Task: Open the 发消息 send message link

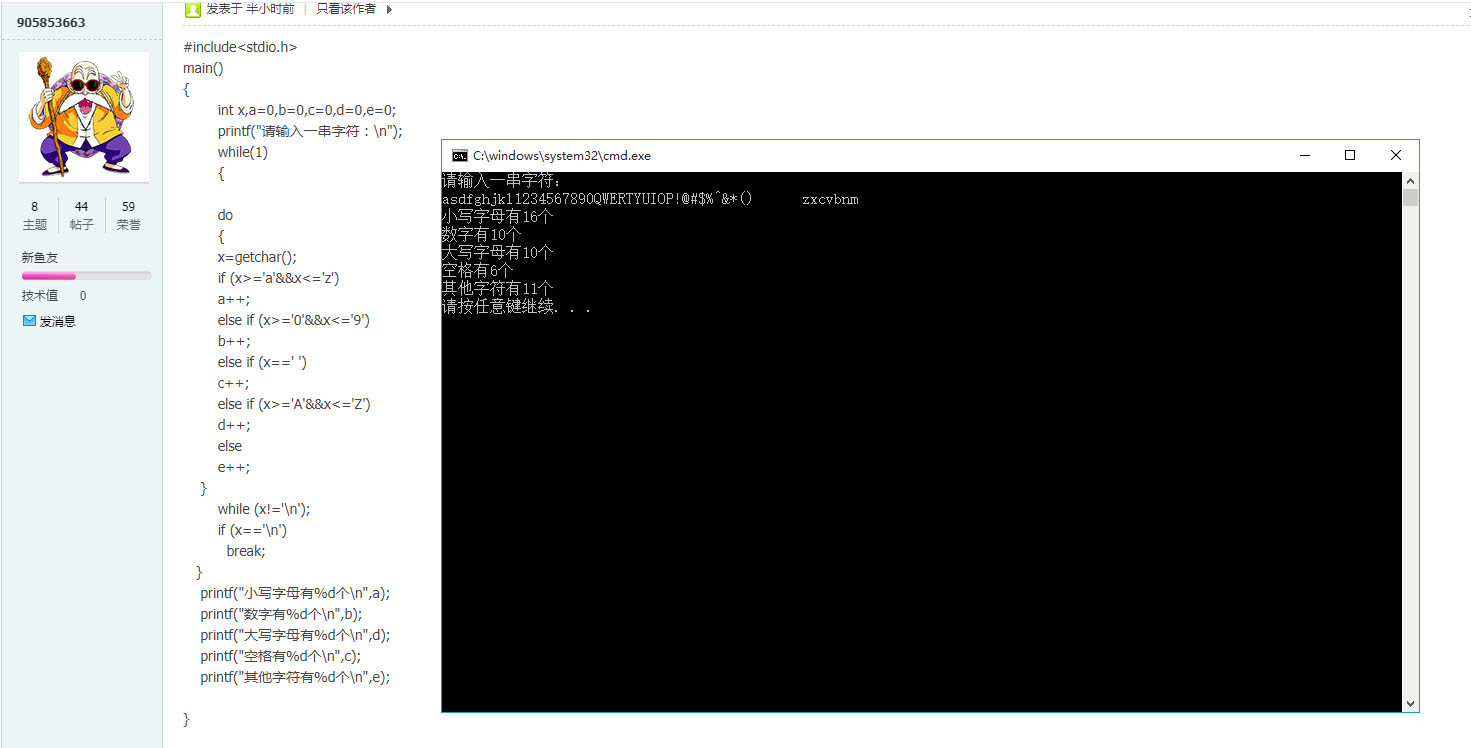Action: (57, 321)
